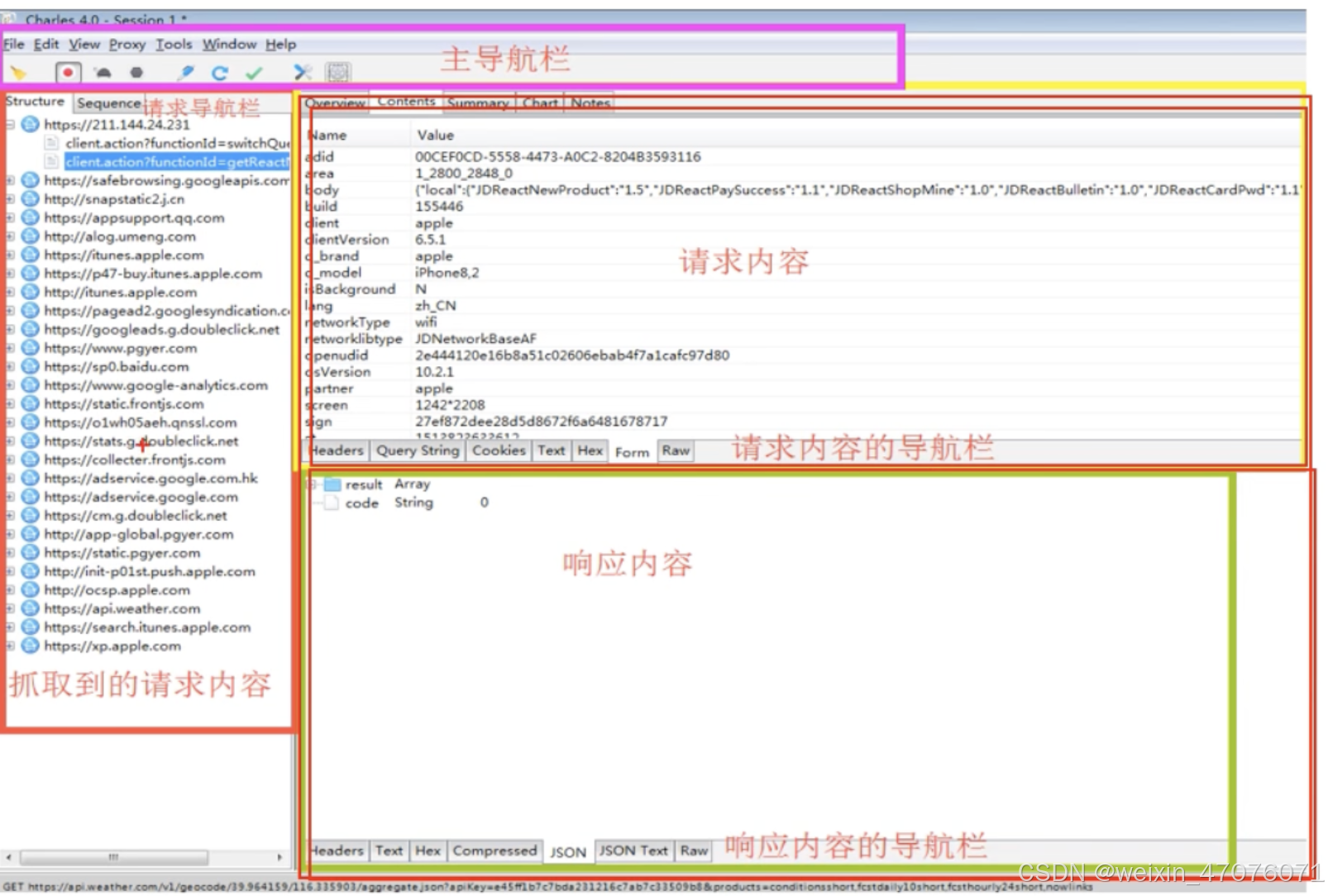Select the https://search.itunes.apple.com host row
The image size is (1328, 896).
tap(147, 627)
